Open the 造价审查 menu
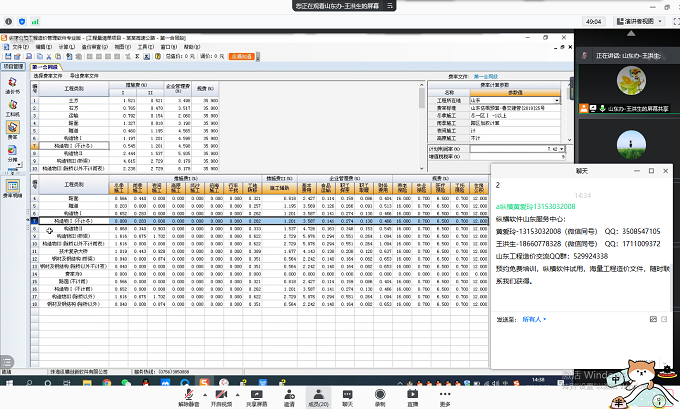680x409 pixels. (x=95, y=47)
